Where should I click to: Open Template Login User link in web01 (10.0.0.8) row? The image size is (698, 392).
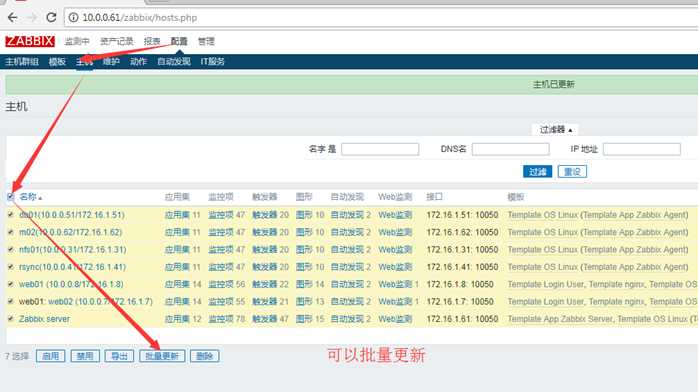click(x=545, y=284)
